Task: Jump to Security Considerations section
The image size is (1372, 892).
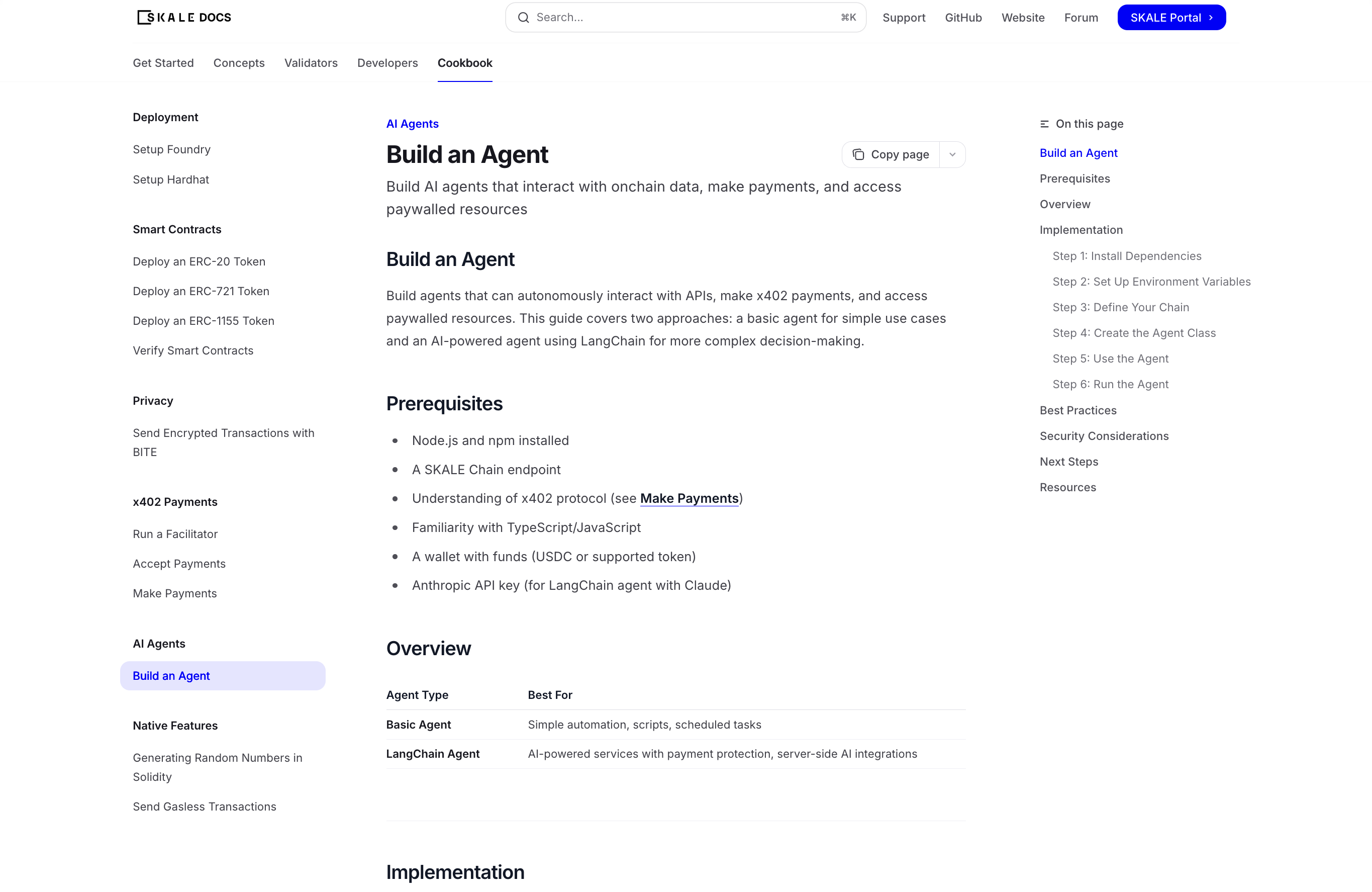Action: coord(1103,436)
